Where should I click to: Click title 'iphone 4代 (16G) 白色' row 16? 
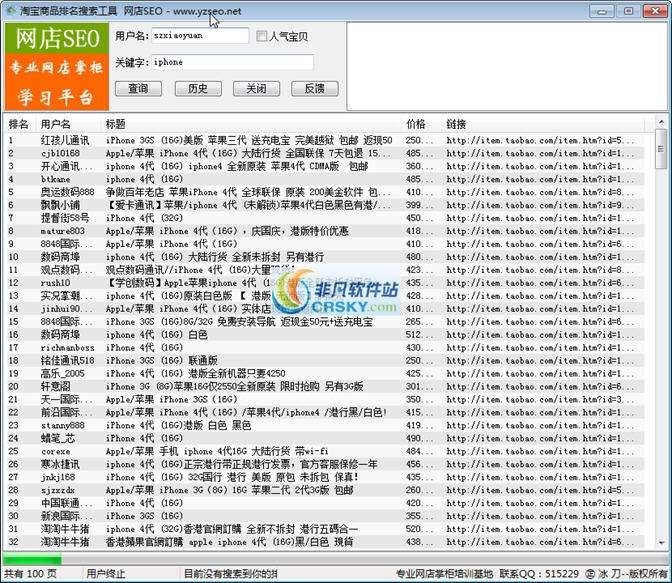point(156,335)
